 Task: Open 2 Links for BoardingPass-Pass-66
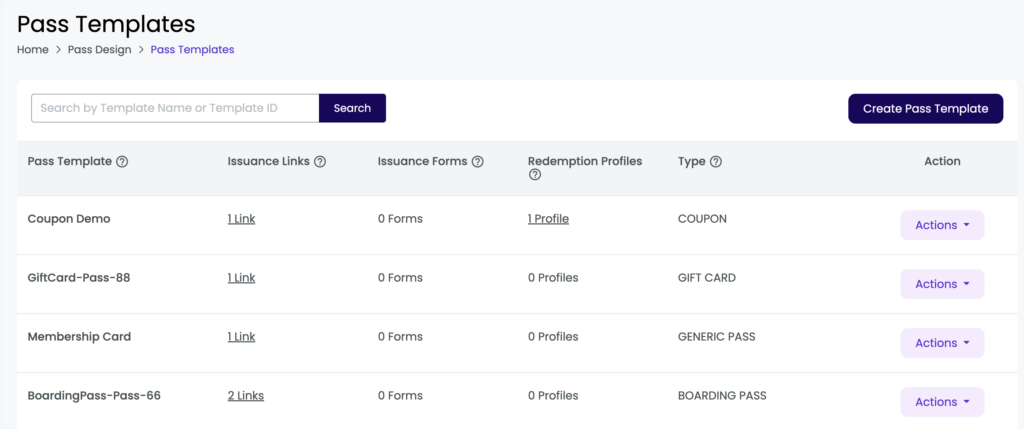pyautogui.click(x=246, y=396)
